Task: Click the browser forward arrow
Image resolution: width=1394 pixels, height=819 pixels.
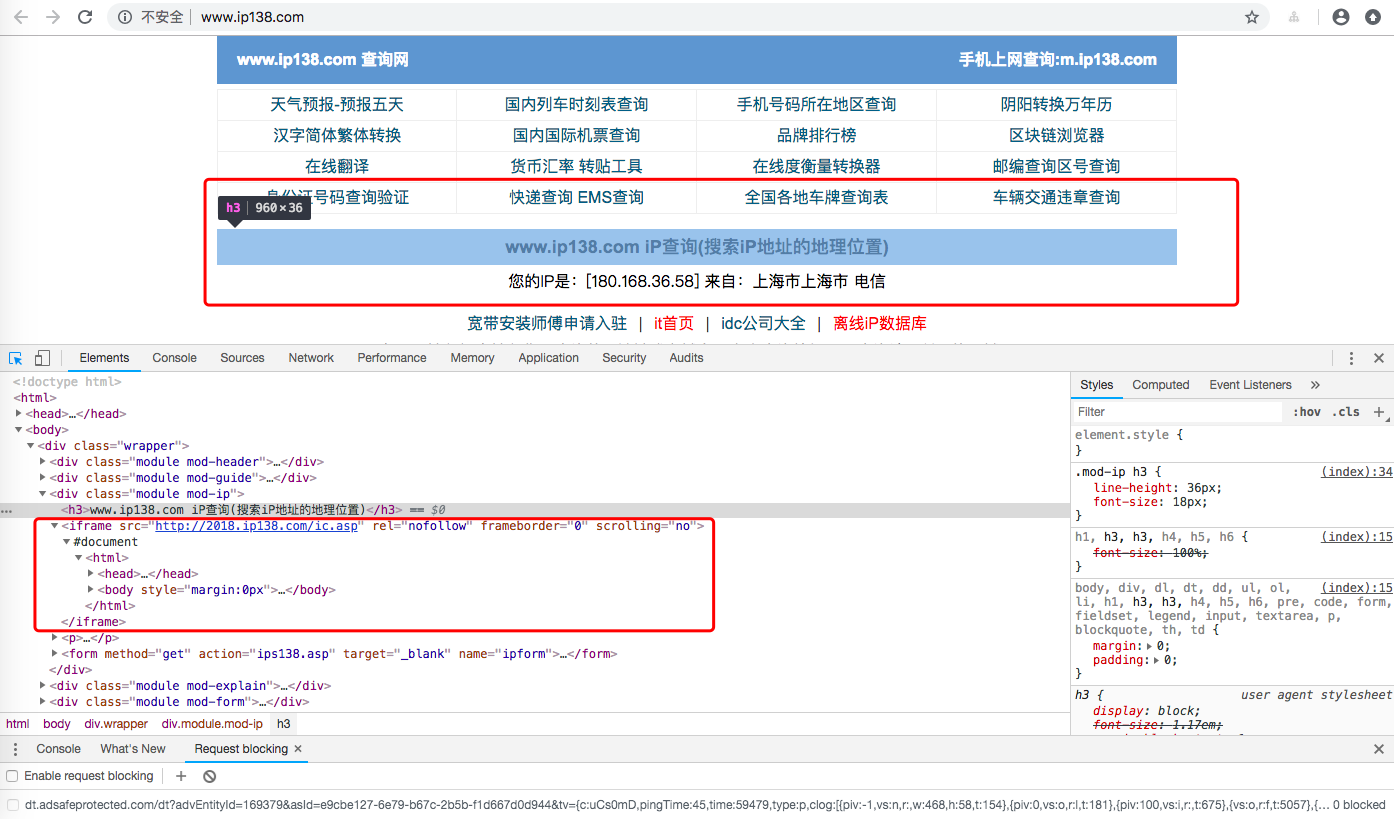Action: [53, 17]
